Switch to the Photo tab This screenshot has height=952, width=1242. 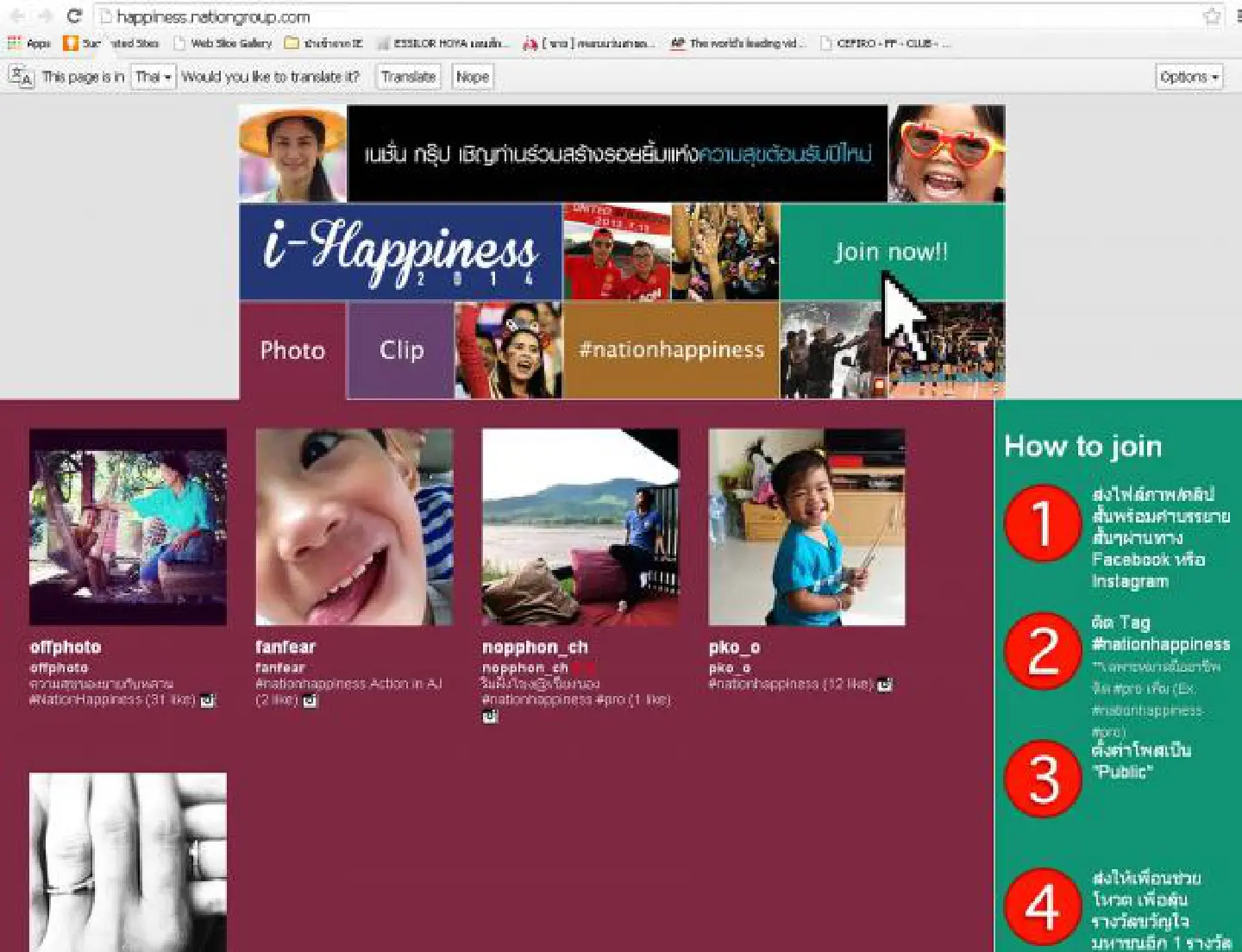point(292,351)
